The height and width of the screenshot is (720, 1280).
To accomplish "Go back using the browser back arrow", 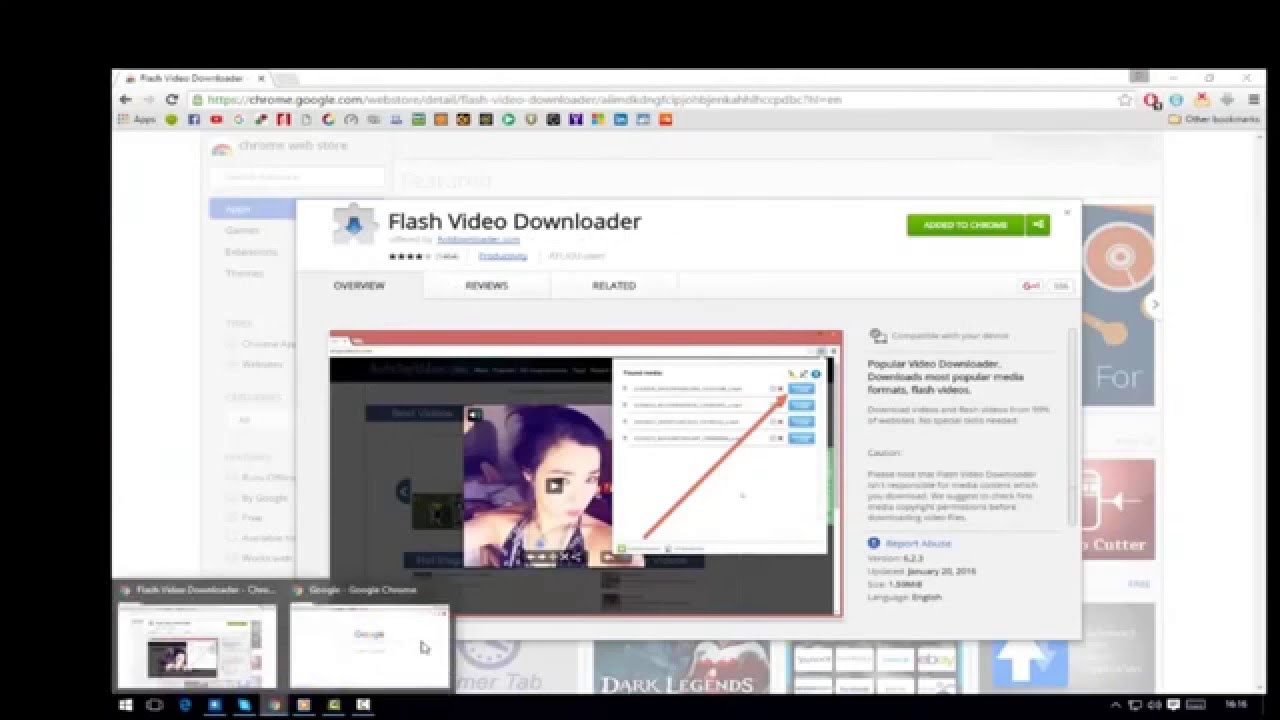I will [x=125, y=100].
